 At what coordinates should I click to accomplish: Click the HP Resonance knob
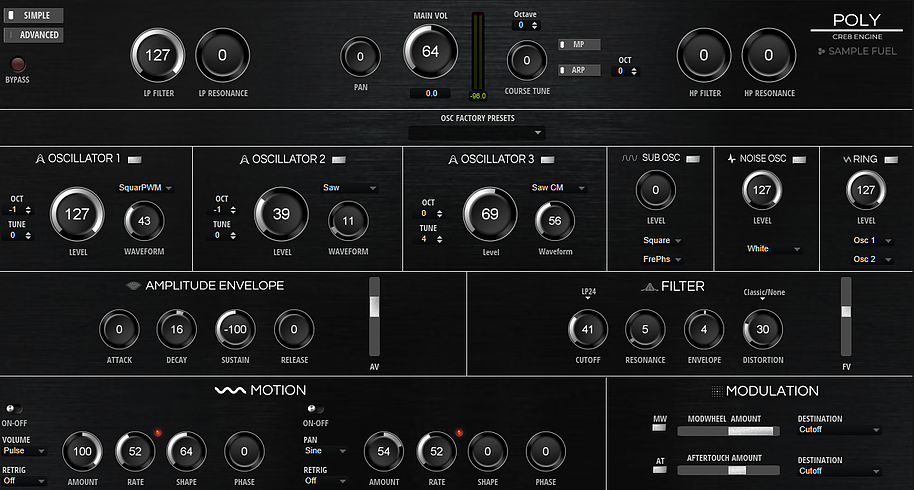(x=768, y=55)
